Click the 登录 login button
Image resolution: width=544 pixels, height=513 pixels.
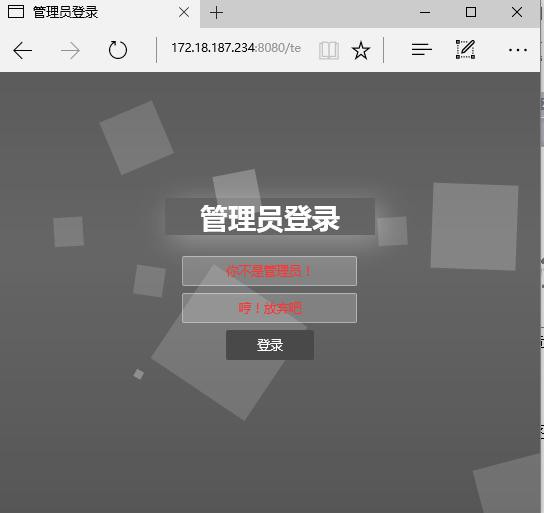[270, 345]
